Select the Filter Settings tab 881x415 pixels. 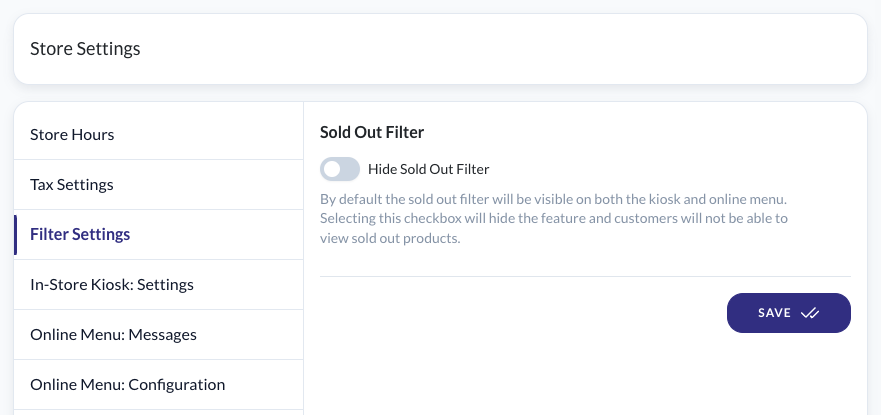coord(158,235)
